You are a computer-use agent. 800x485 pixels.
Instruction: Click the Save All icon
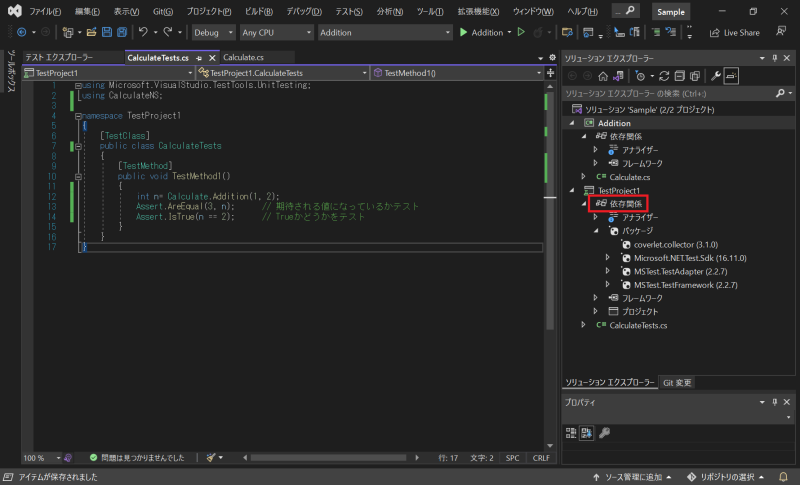click(122, 32)
